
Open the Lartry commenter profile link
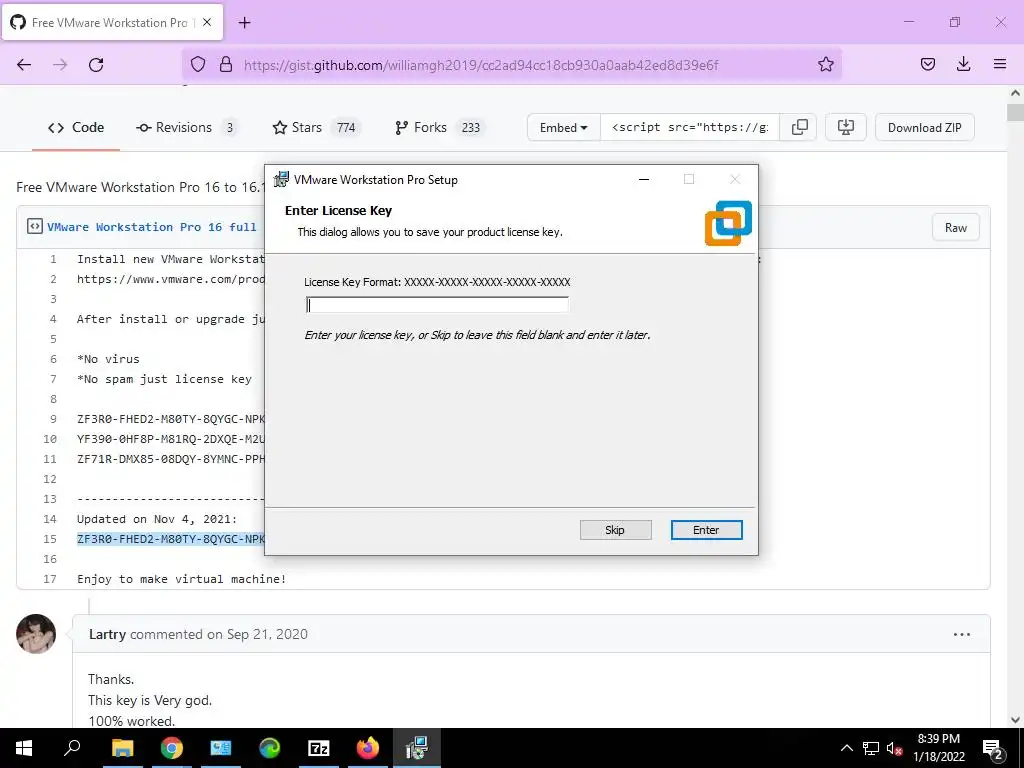107,634
